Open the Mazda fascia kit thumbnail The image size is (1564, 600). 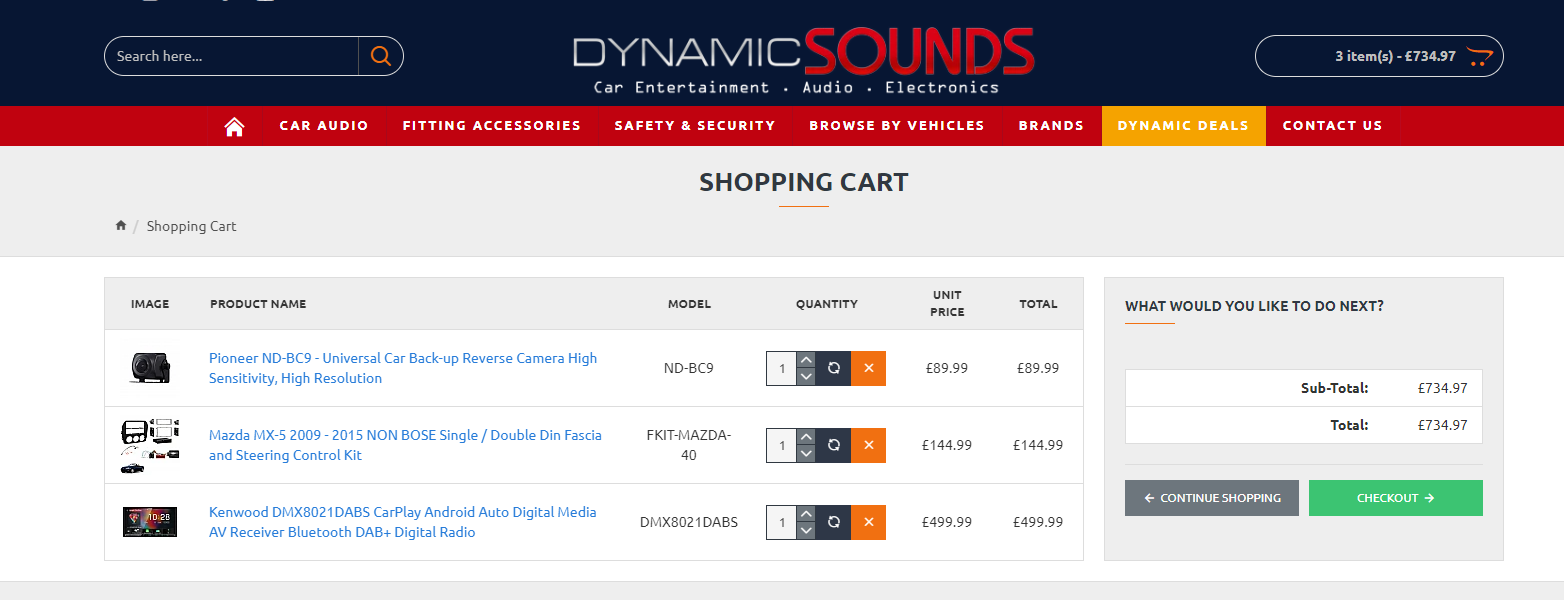click(x=150, y=445)
